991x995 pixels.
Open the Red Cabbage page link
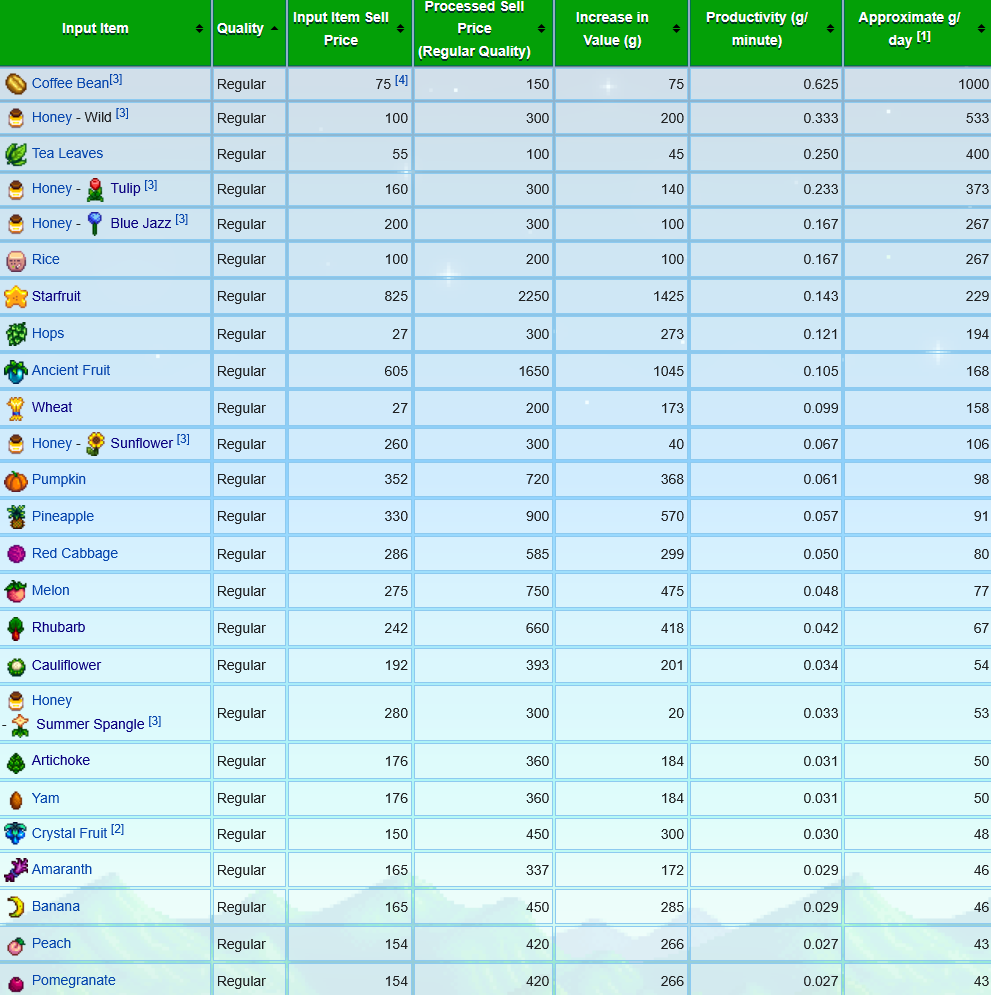point(74,553)
